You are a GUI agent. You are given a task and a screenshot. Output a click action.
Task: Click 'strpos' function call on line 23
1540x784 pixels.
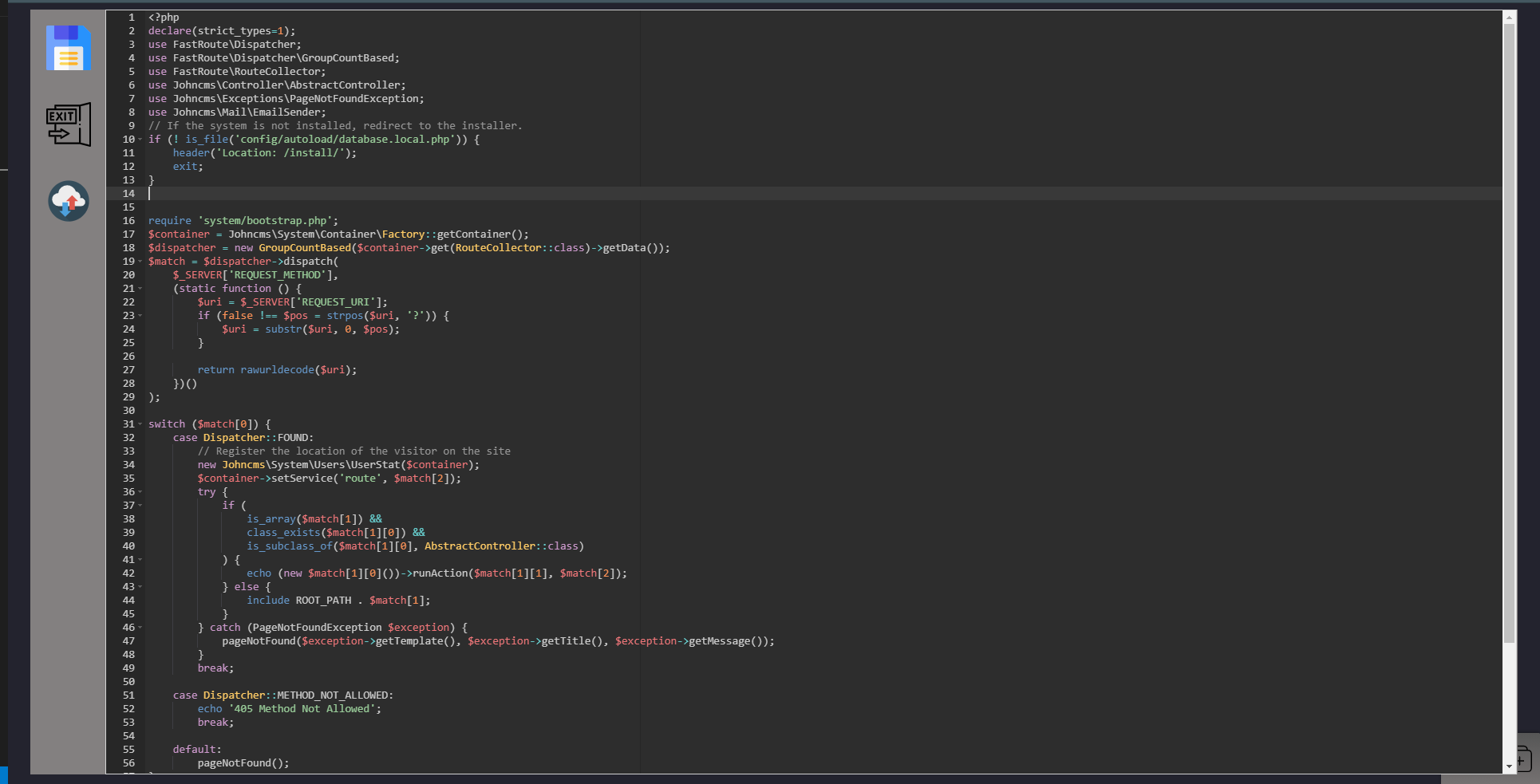(x=345, y=316)
